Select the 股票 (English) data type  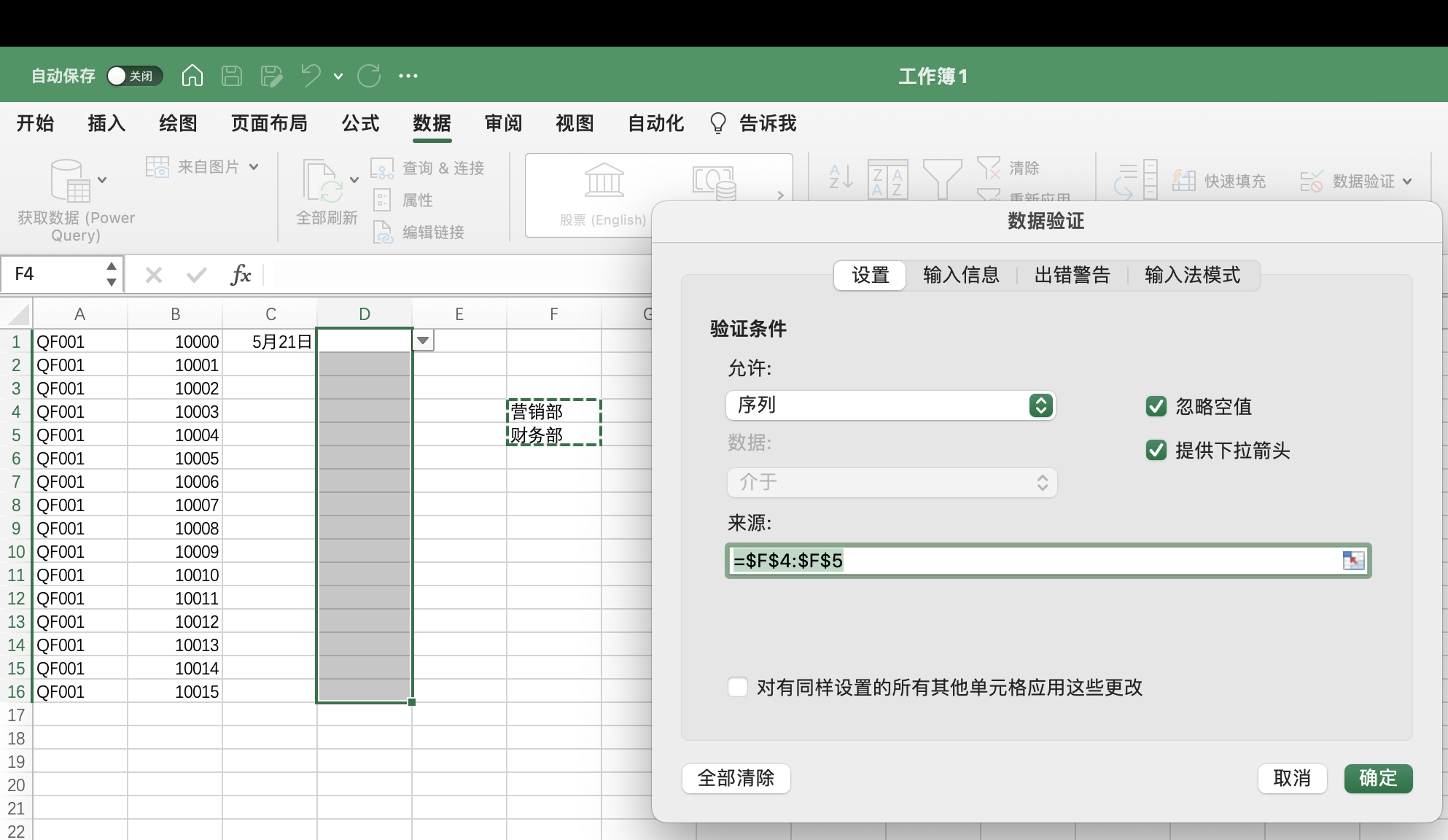point(604,195)
